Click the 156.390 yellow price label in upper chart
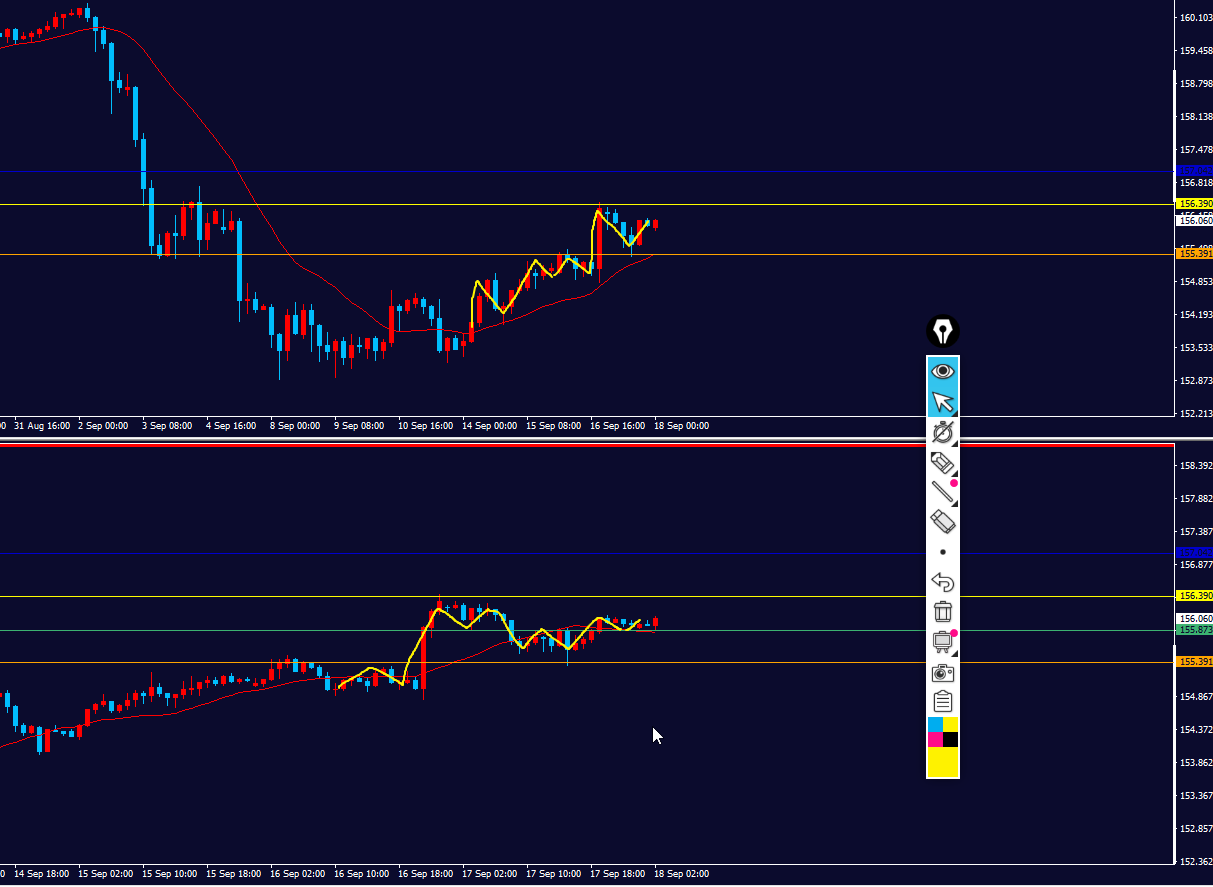 (x=1195, y=203)
